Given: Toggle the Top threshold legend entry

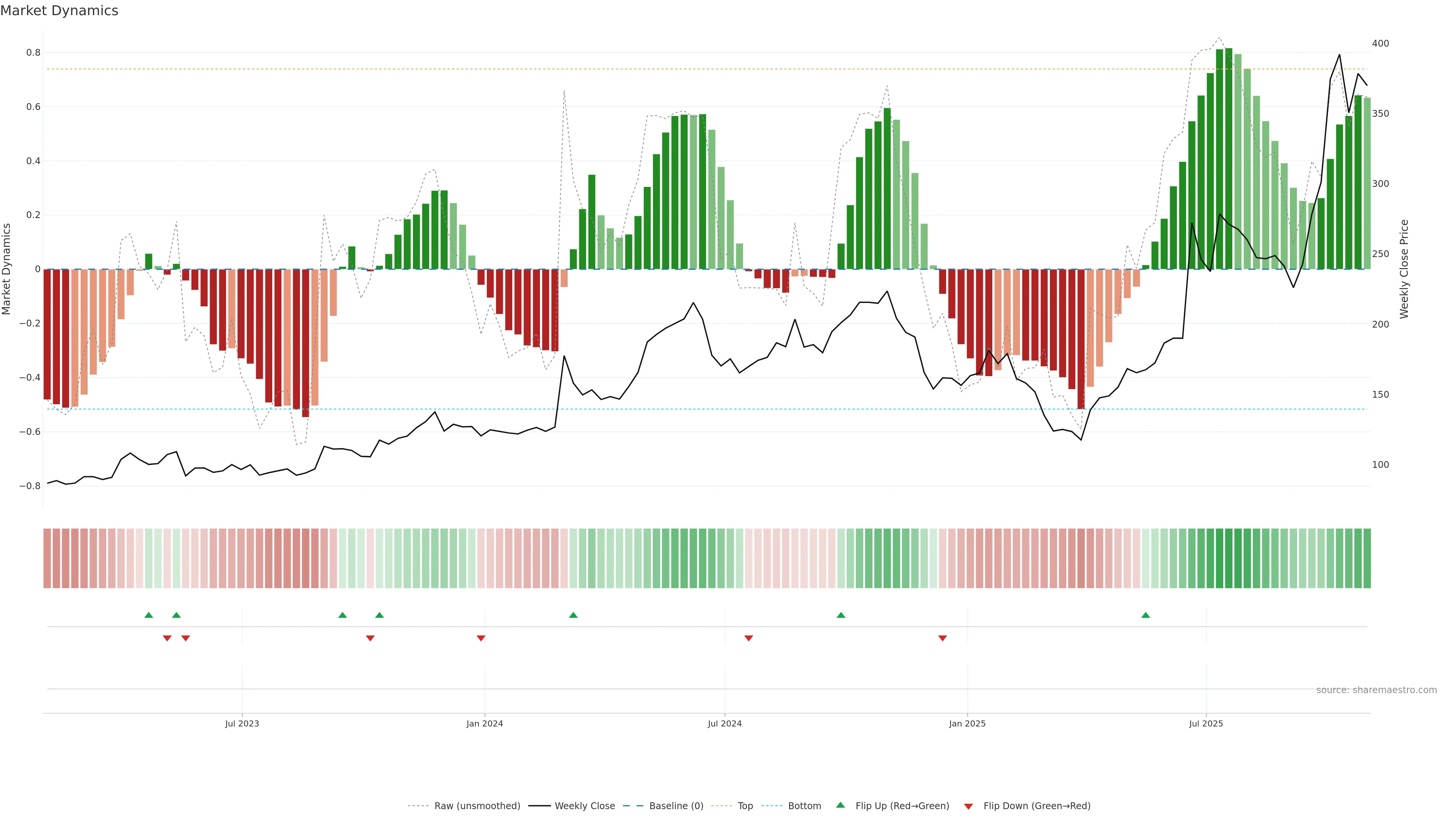Looking at the screenshot, I should pyautogui.click(x=745, y=806).
